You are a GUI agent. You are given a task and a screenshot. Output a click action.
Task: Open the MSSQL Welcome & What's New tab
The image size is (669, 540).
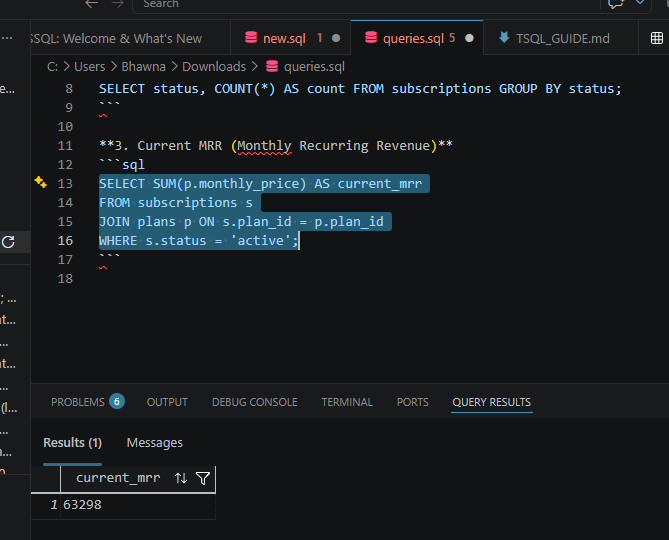click(x=130, y=38)
